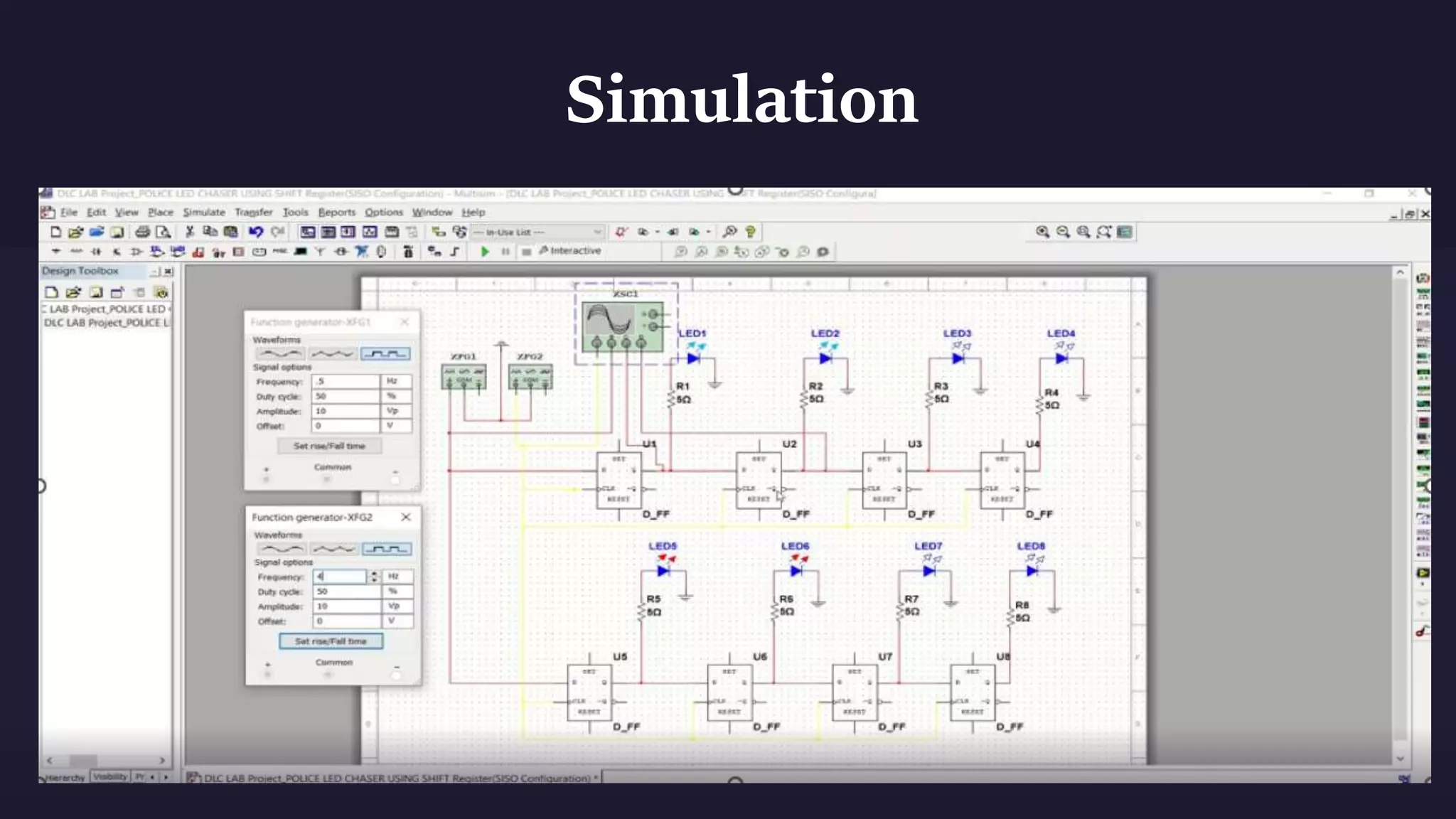Click the Save icon in main toolbar
This screenshot has height=819, width=1456.
[x=117, y=232]
